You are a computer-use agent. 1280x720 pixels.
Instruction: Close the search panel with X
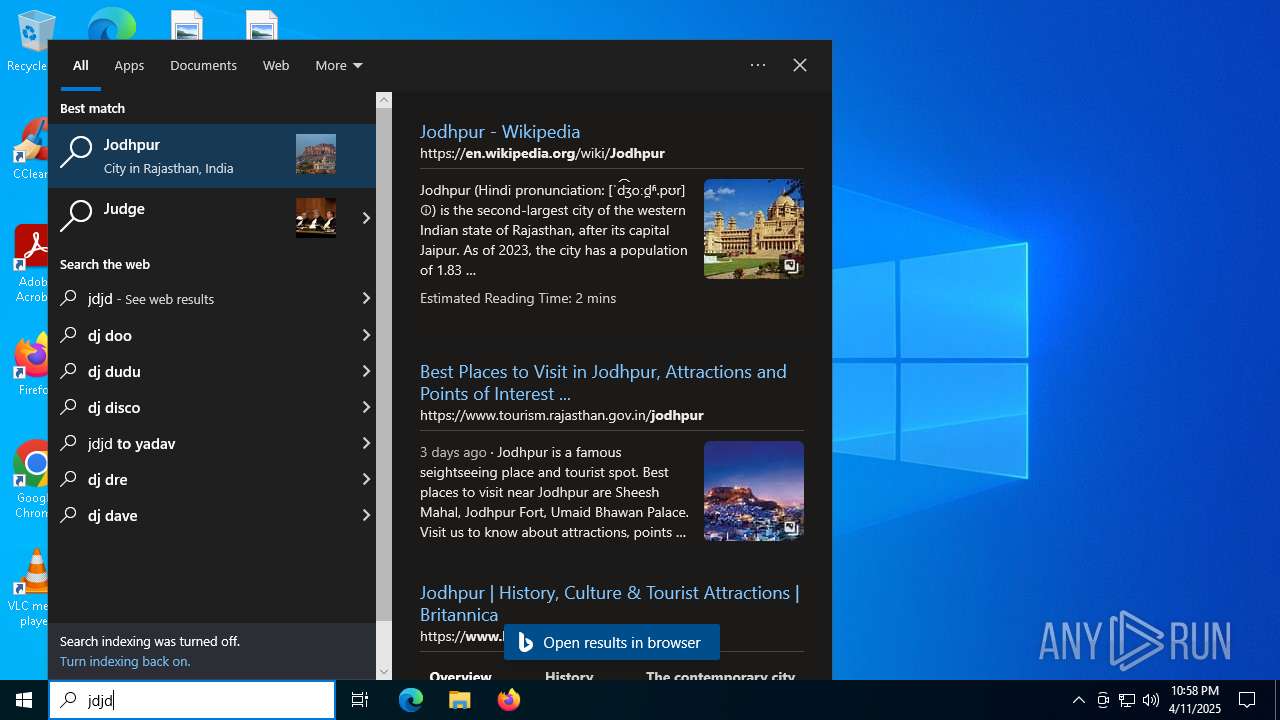800,65
